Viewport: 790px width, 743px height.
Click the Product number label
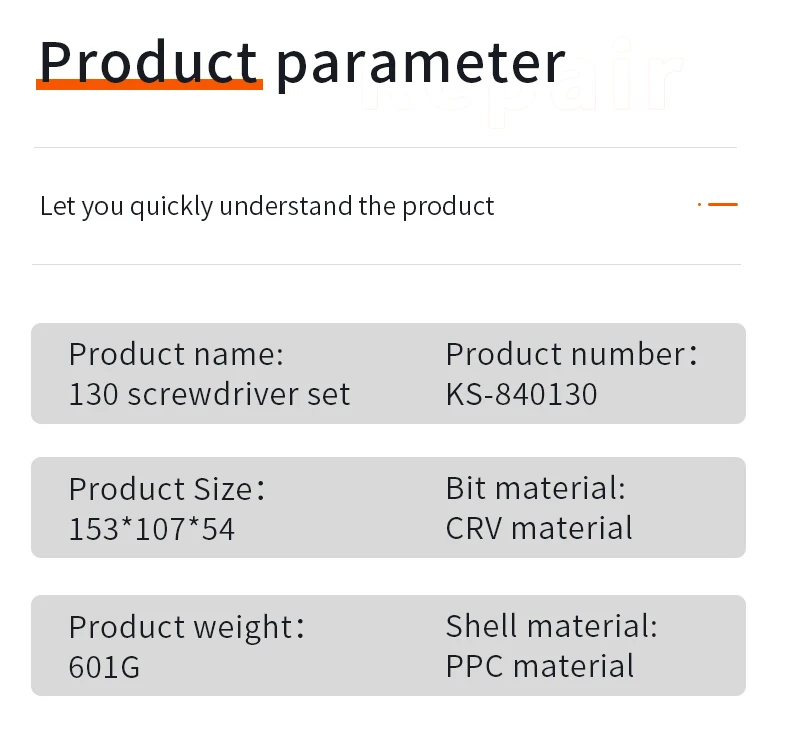572,354
